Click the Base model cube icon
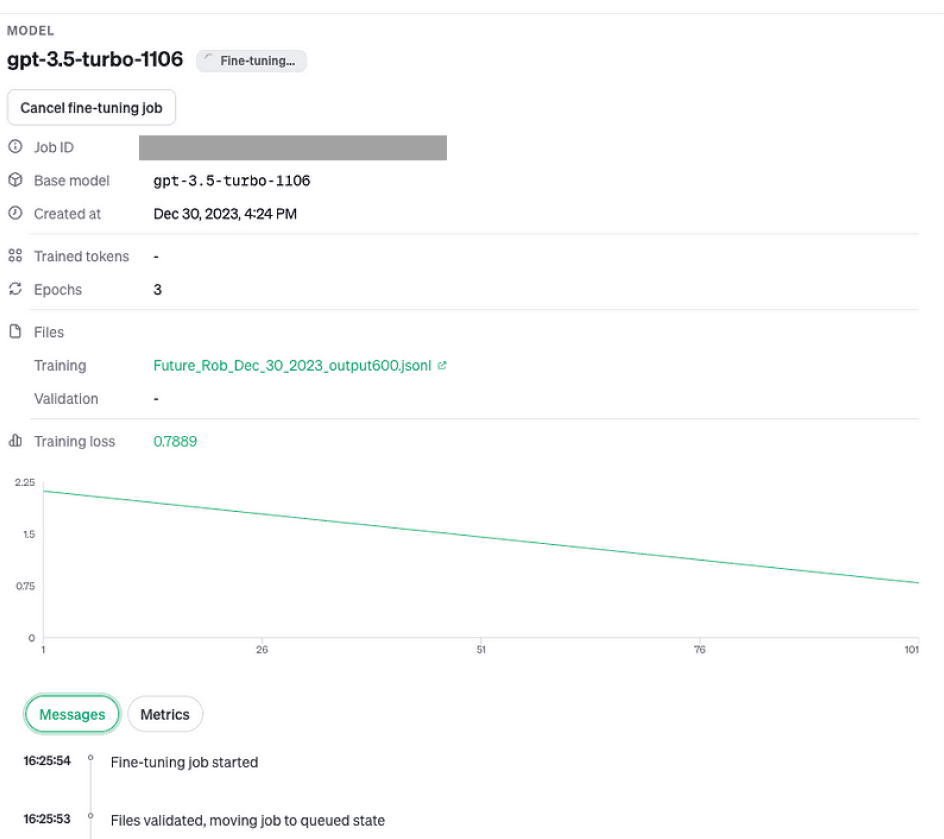The image size is (944, 839). pyautogui.click(x=15, y=180)
